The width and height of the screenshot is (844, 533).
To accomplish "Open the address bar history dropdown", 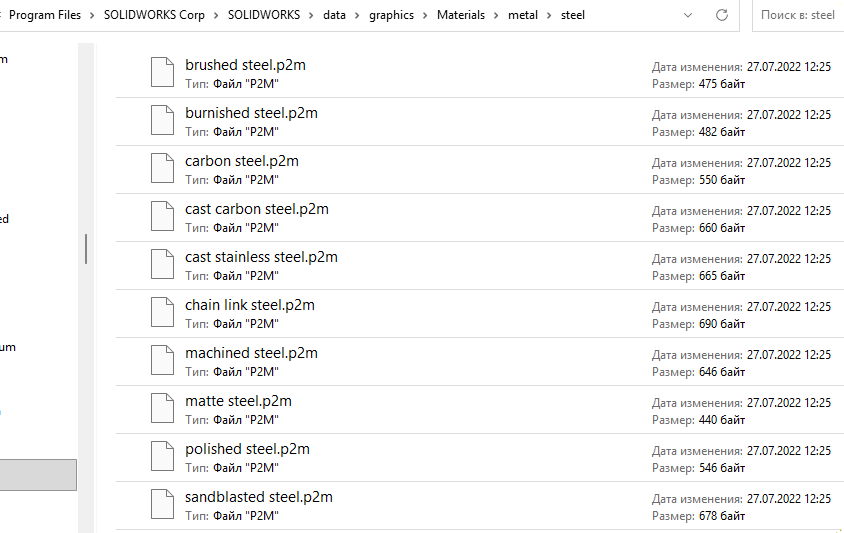I will pos(688,15).
